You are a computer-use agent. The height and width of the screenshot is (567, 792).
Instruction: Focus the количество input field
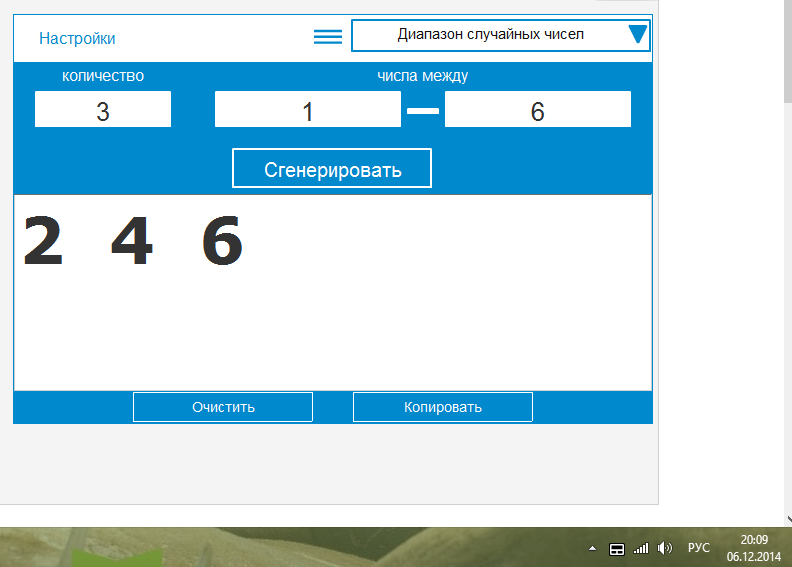click(103, 110)
